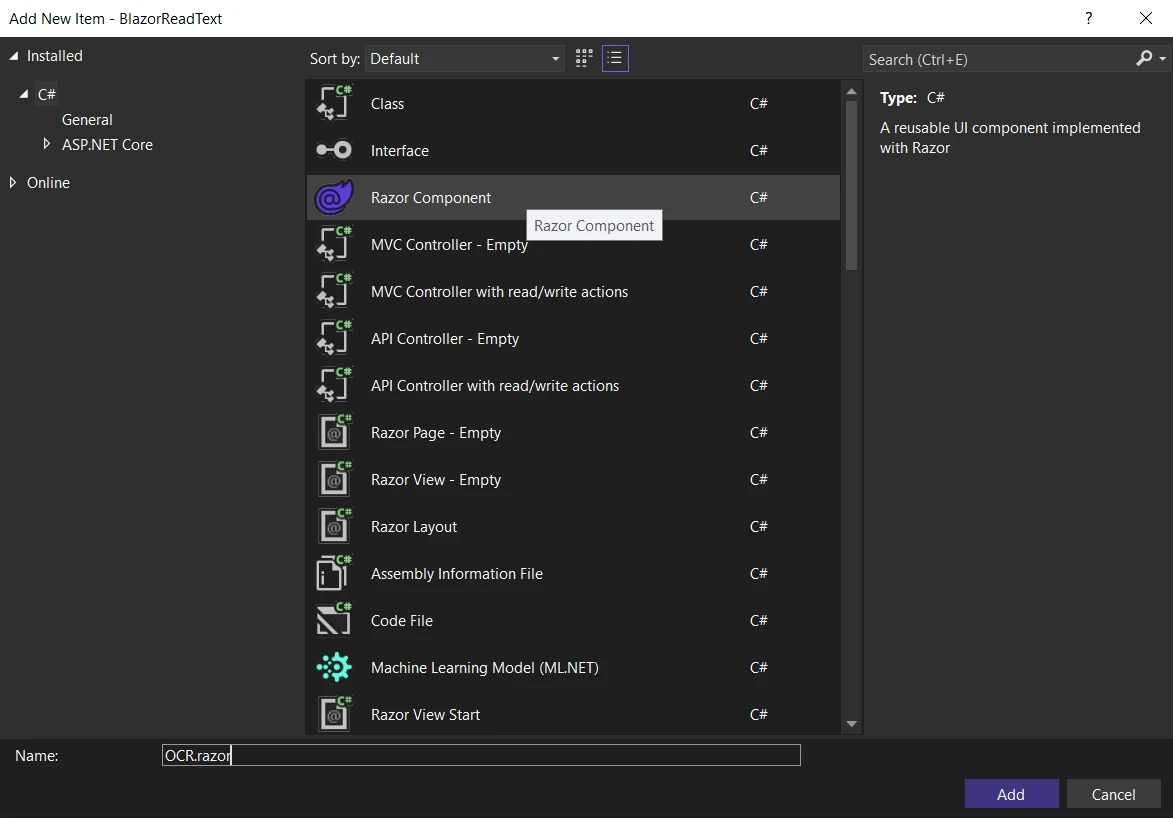1173x818 pixels.
Task: Collapse the Installed tree node
Action: point(14,56)
